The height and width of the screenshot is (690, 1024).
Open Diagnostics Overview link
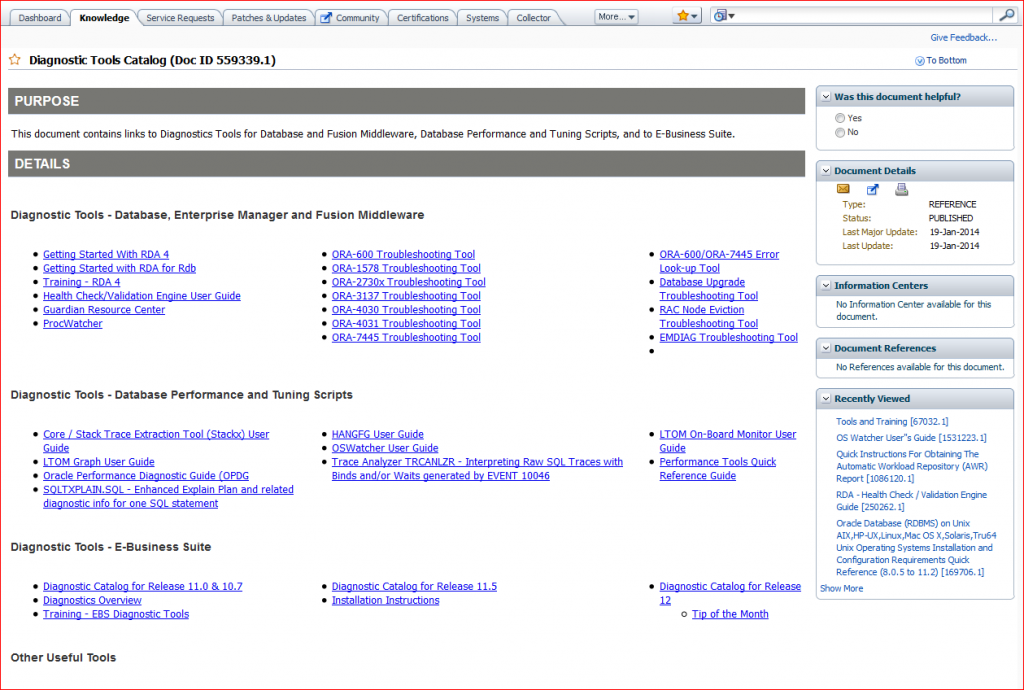point(92,600)
